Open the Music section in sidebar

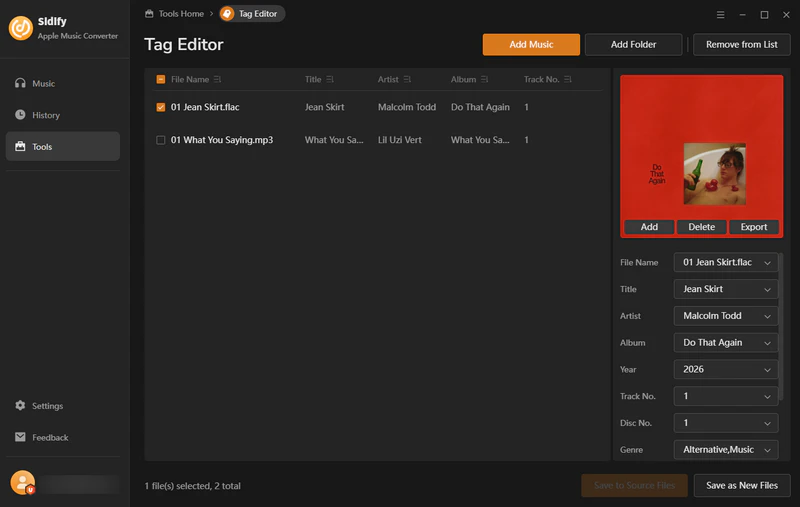(63, 83)
